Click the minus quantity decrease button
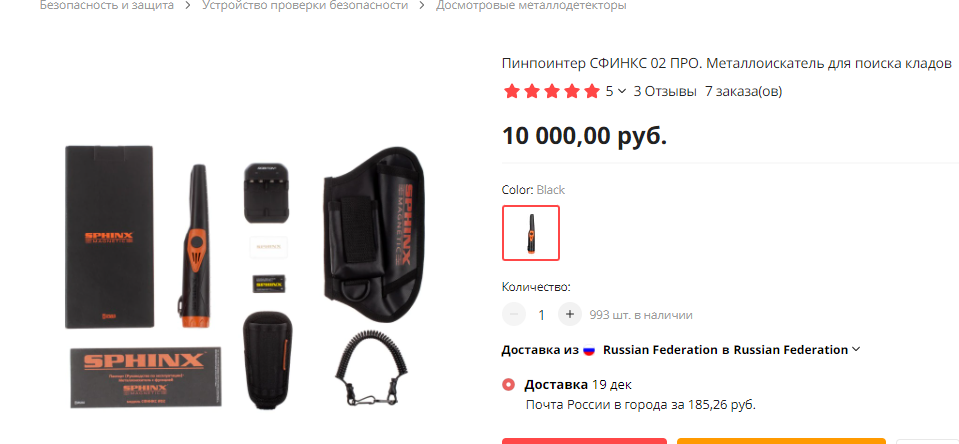Screen dimensions: 959x444 (514, 314)
